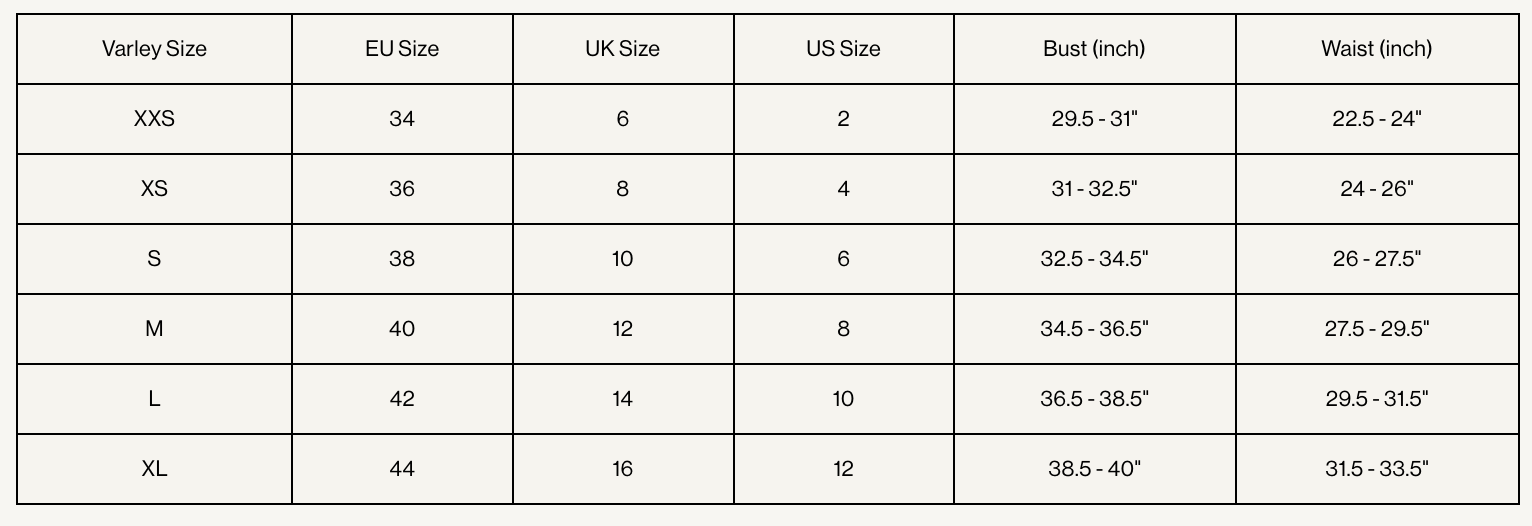Select the M Varley size cell
This screenshot has width=1532, height=526.
[x=154, y=329]
